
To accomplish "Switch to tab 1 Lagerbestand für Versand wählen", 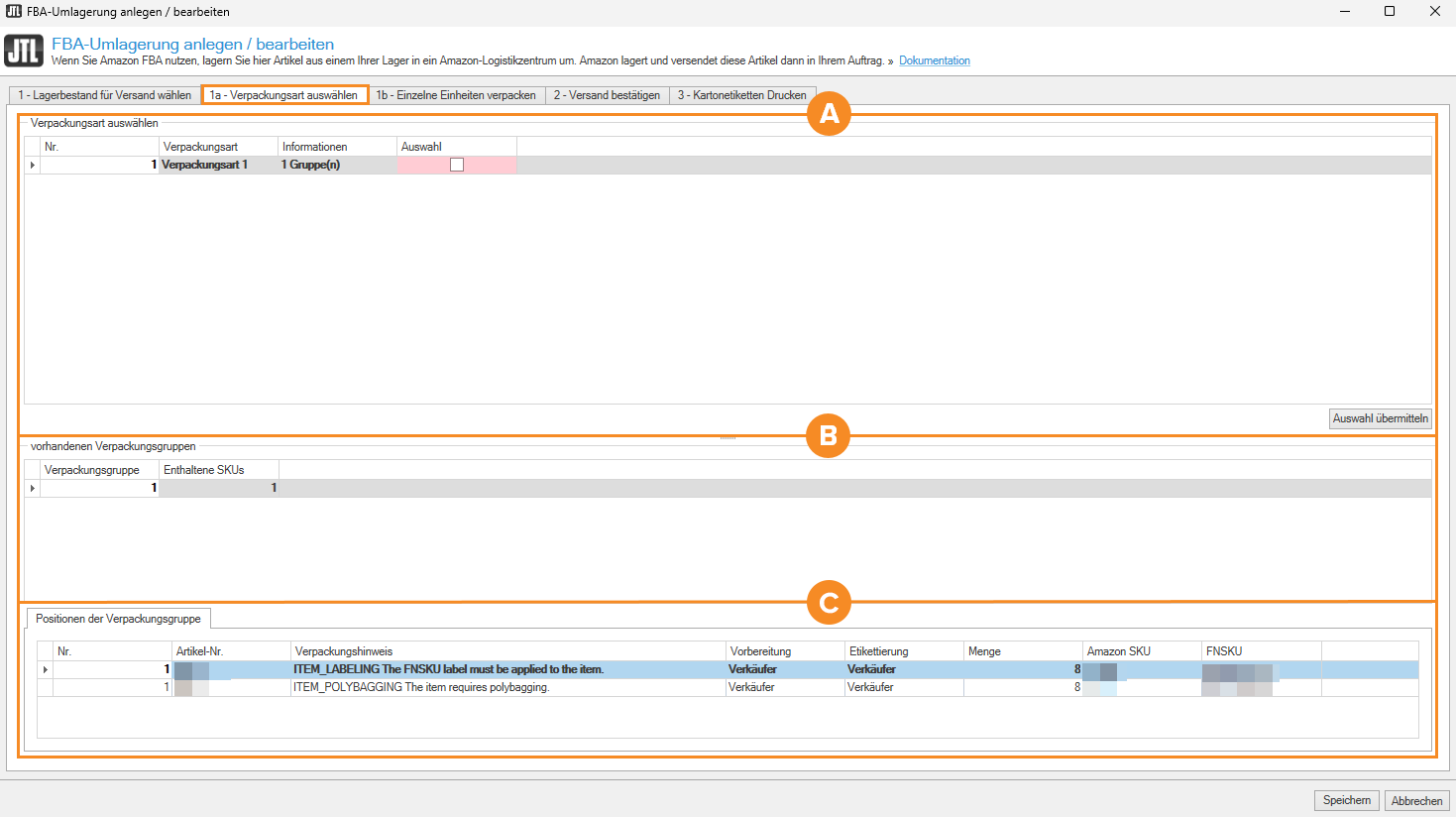I will pyautogui.click(x=104, y=95).
